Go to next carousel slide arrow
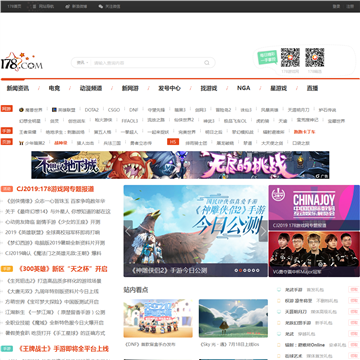 coord(263,231)
